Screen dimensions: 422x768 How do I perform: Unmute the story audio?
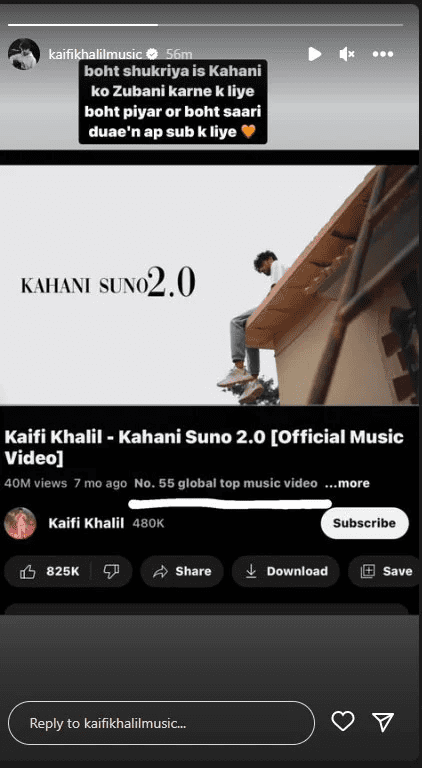(x=347, y=54)
